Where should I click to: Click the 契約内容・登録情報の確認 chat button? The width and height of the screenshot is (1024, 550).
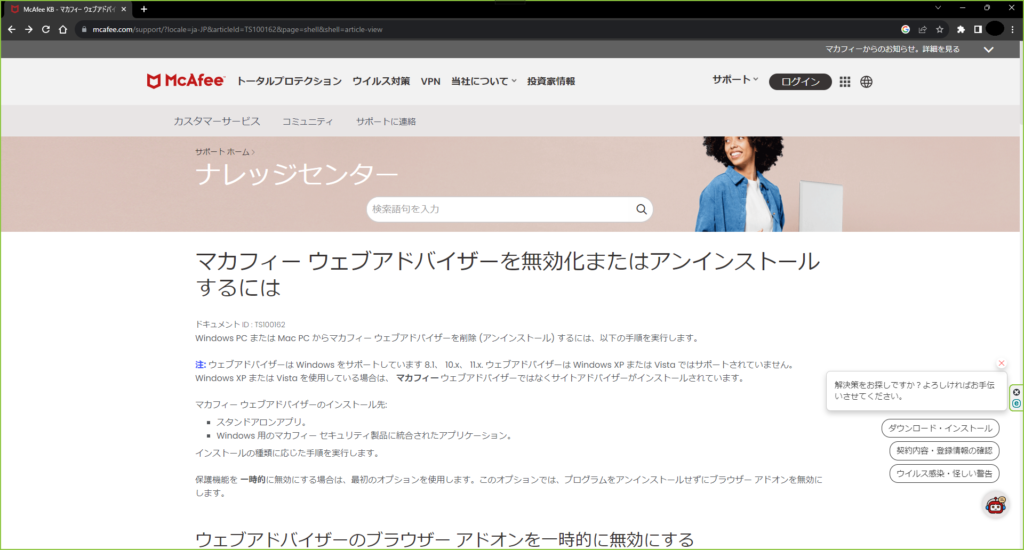944,451
